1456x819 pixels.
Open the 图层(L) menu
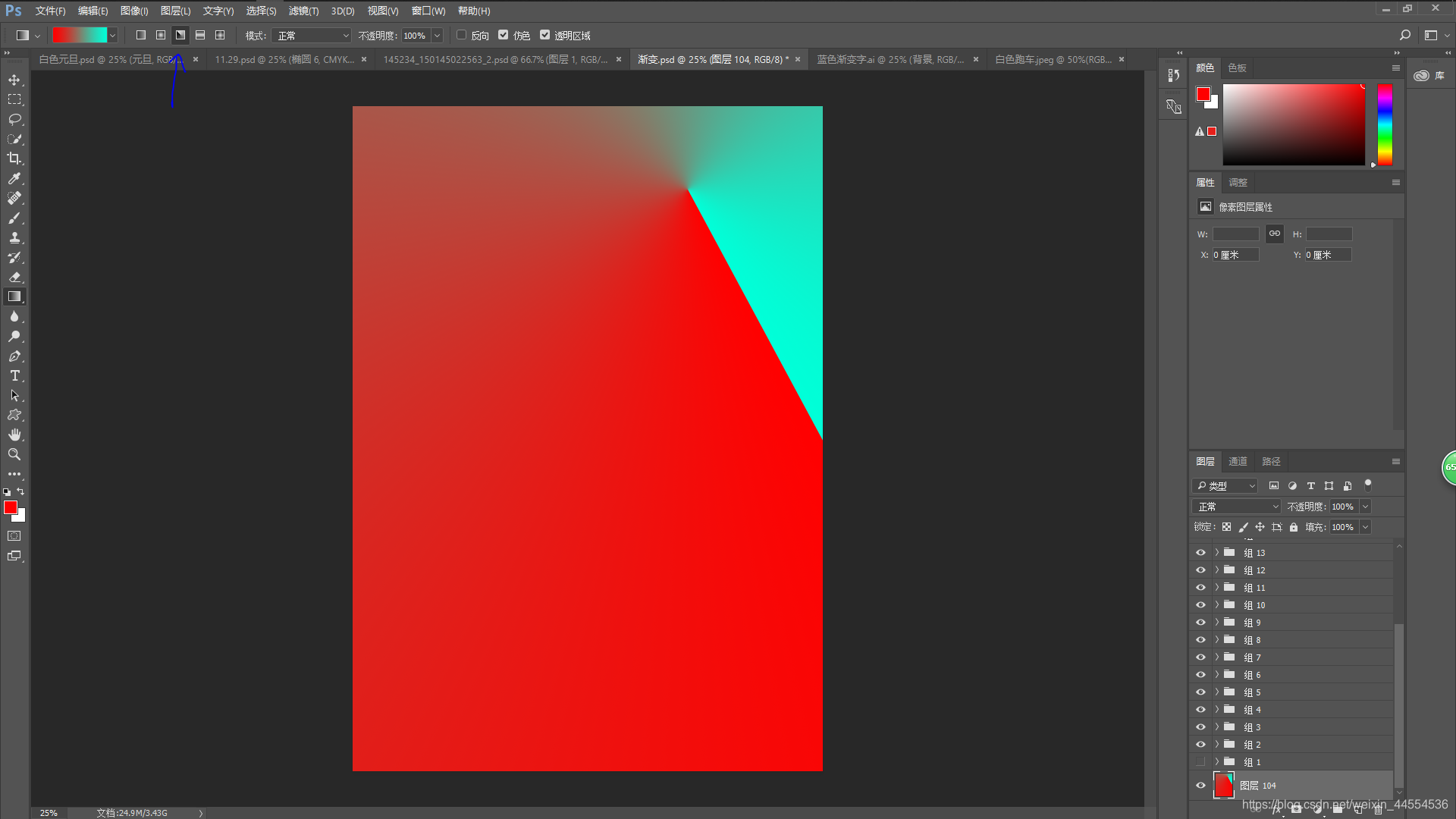(x=175, y=11)
